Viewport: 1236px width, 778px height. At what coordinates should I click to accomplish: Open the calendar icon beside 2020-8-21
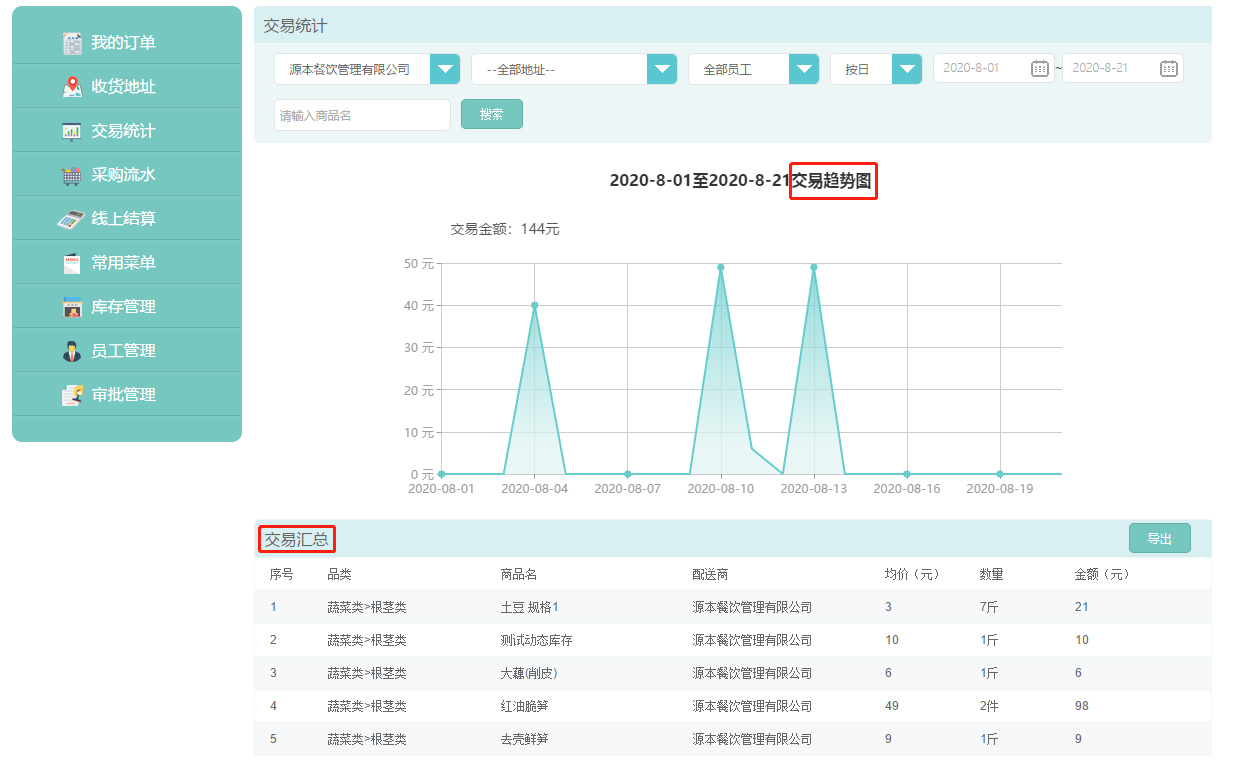pos(1168,68)
